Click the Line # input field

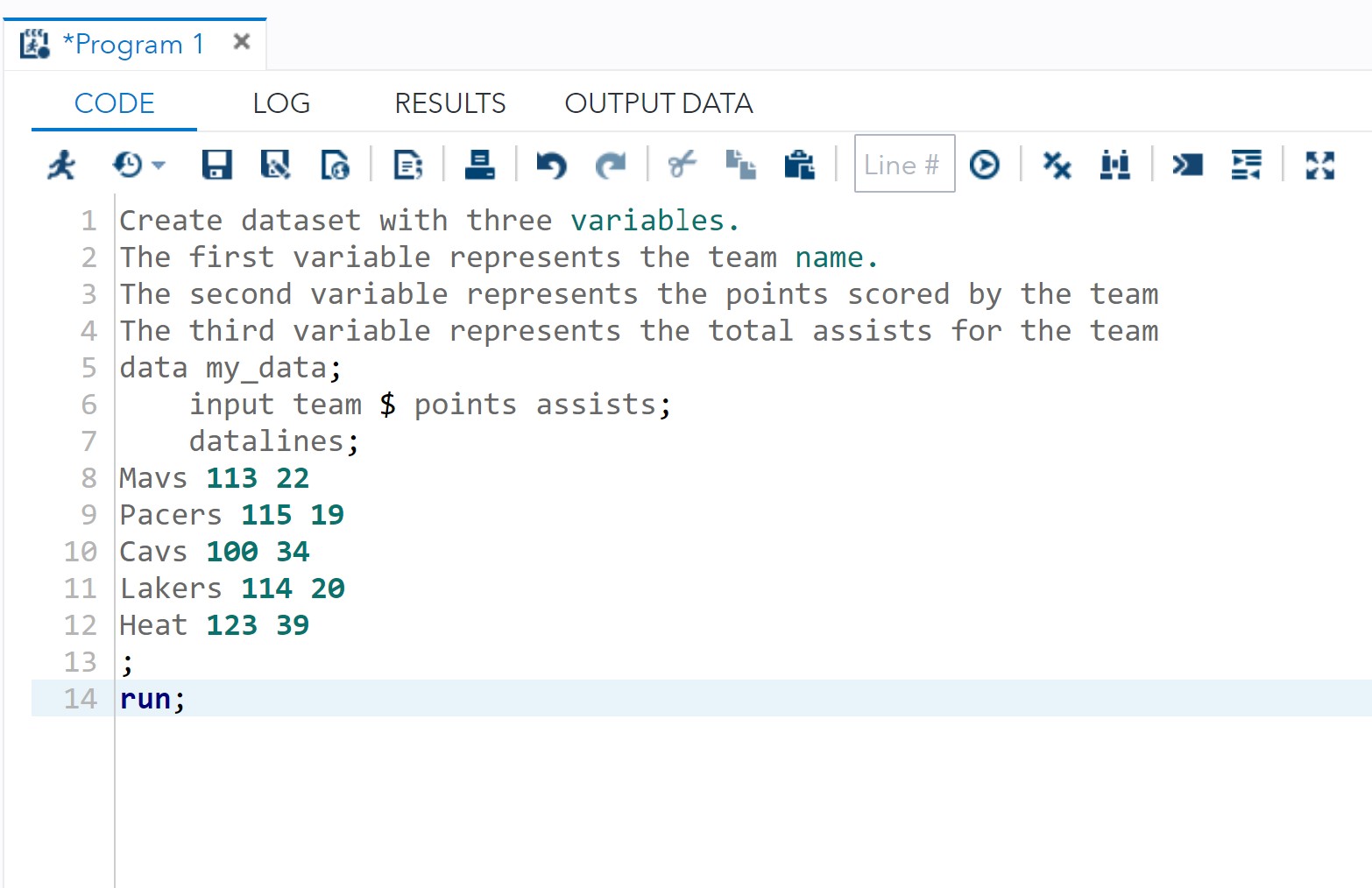click(x=904, y=164)
